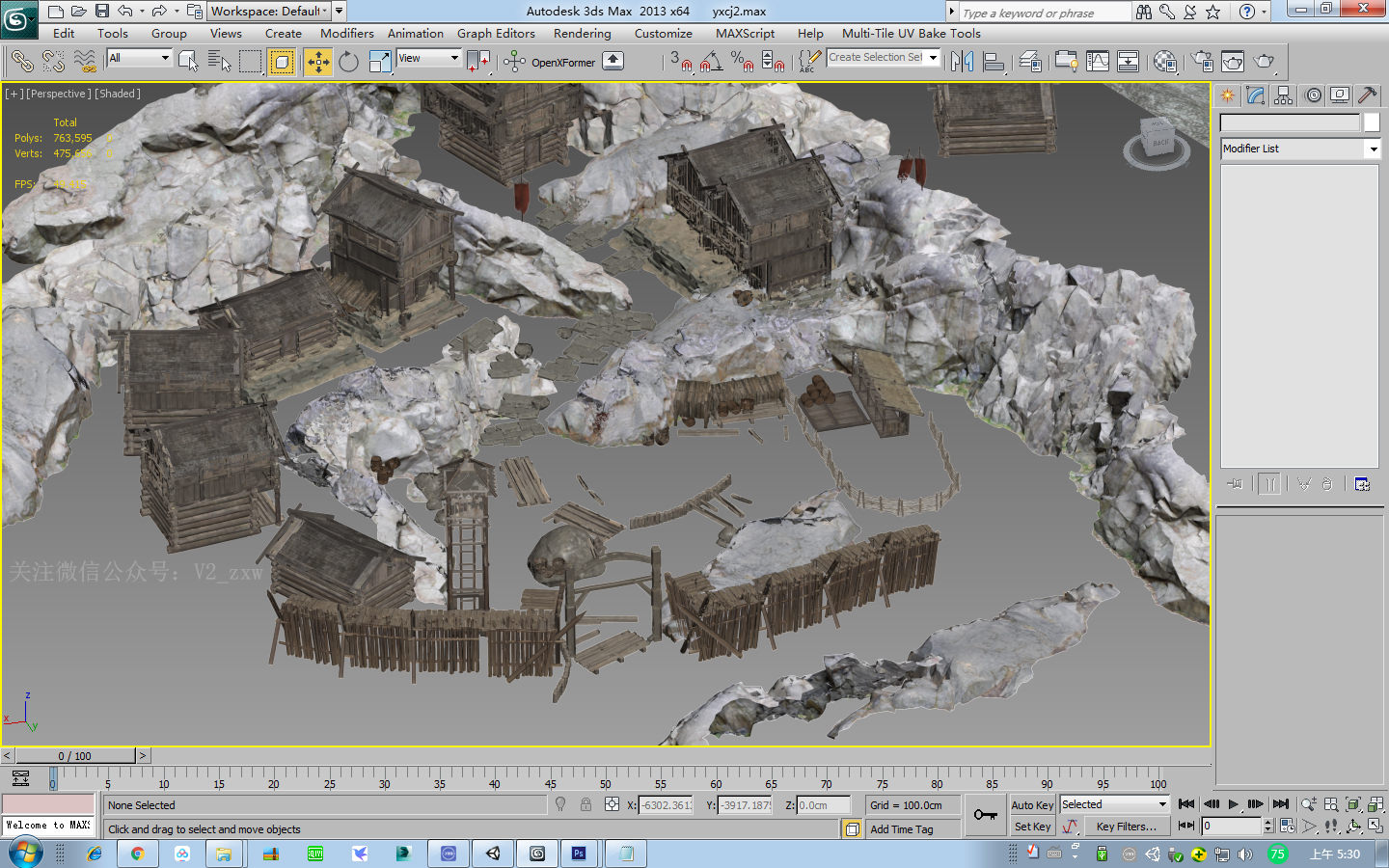
Task: Click the keyword search field
Action: (1044, 13)
